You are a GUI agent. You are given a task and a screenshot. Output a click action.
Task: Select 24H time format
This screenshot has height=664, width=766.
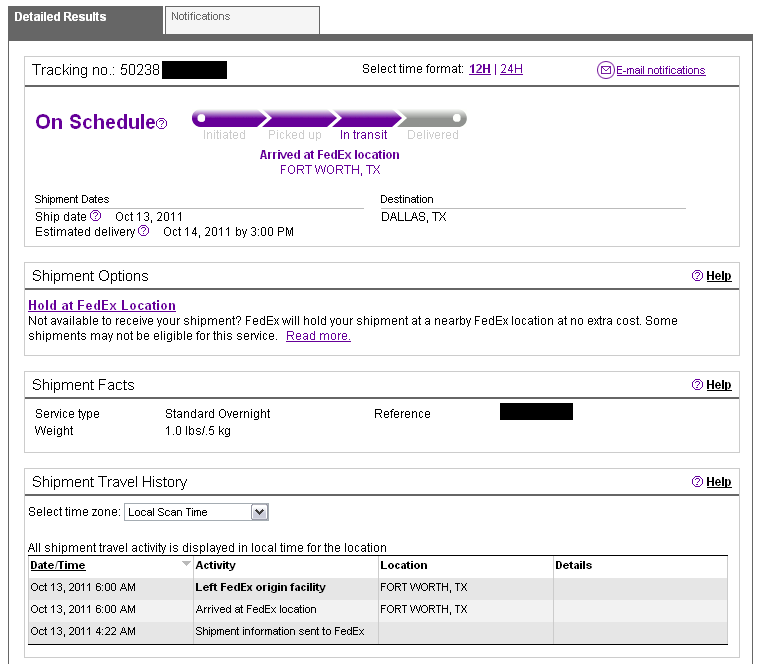pos(511,69)
